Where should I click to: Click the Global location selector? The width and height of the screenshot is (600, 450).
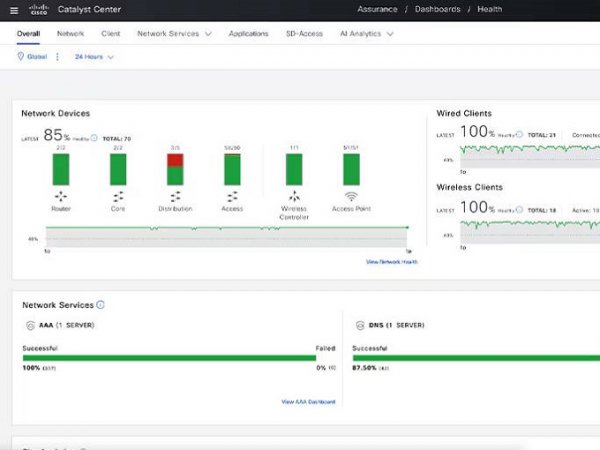point(33,57)
